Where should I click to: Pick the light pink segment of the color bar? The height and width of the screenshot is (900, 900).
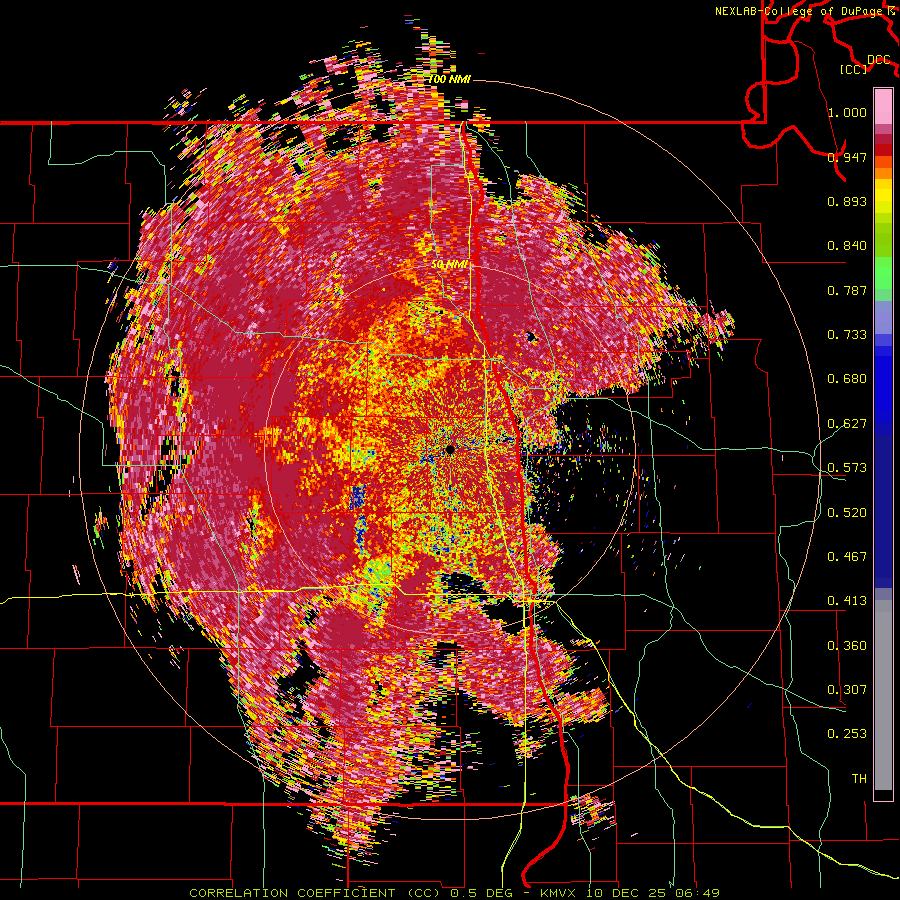click(883, 106)
